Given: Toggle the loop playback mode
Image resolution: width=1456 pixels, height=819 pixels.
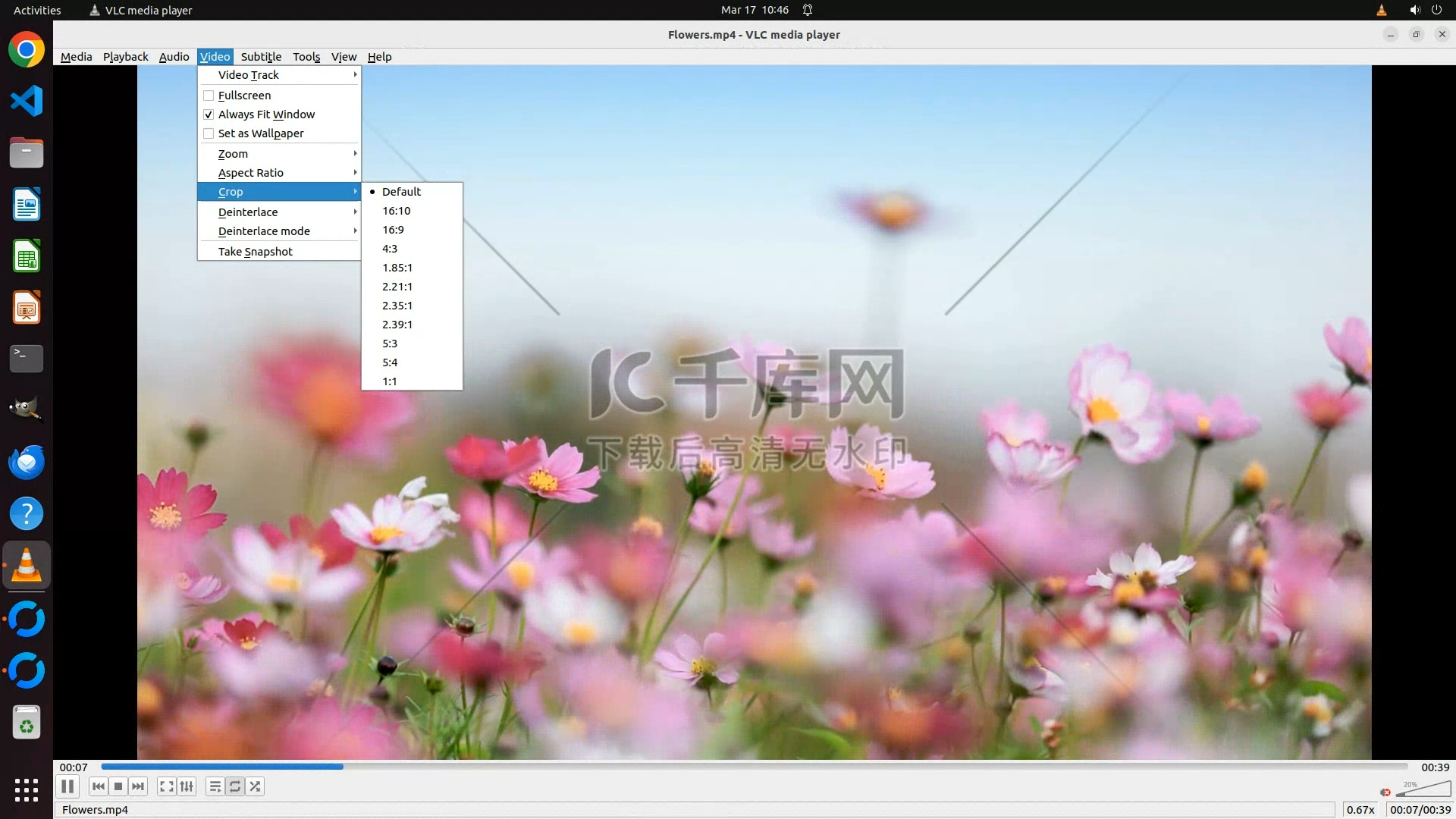Looking at the screenshot, I should pyautogui.click(x=235, y=786).
